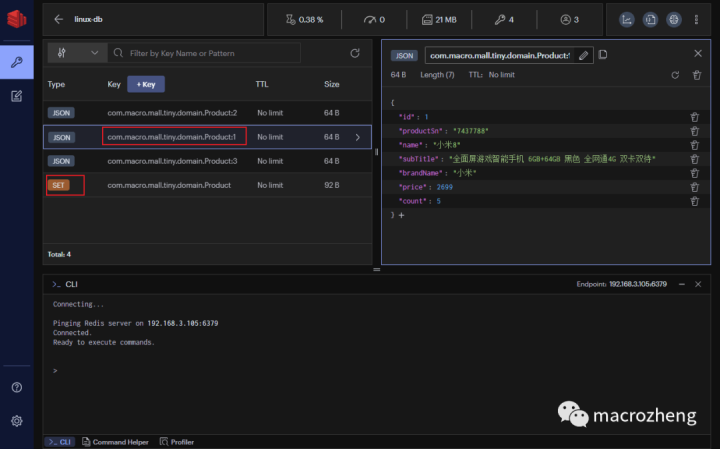Viewport: 720px width, 449px height.
Task: Select key com.macro.mall.tiny.domain.Product:1
Action: [172, 137]
